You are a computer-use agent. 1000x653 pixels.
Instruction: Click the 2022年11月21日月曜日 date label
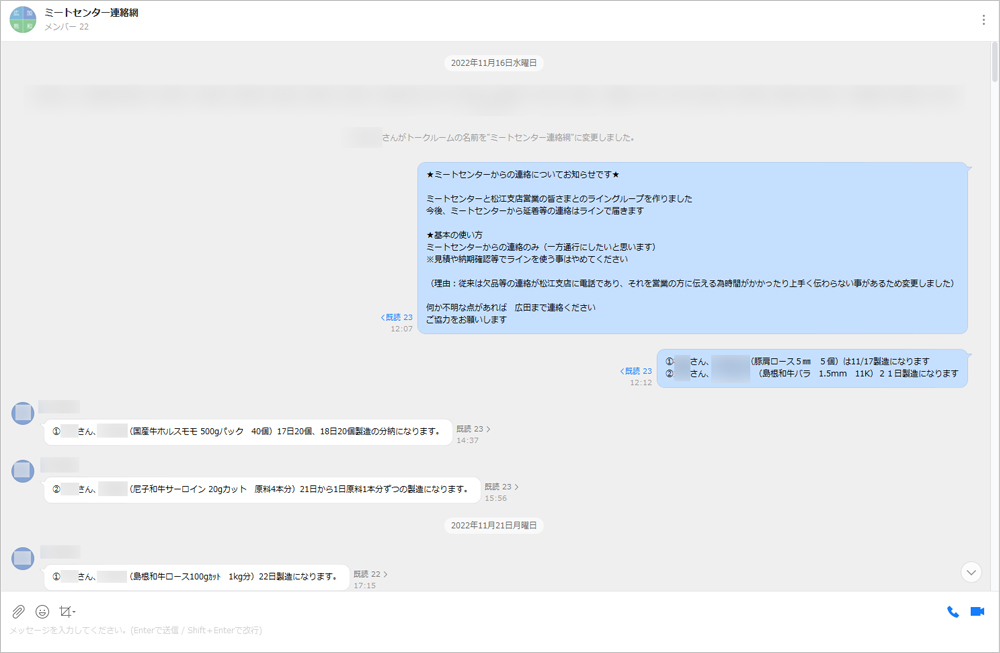point(494,525)
